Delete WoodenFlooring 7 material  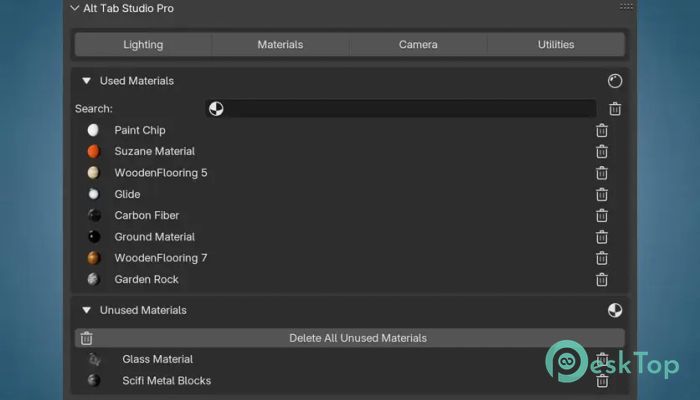tap(602, 258)
